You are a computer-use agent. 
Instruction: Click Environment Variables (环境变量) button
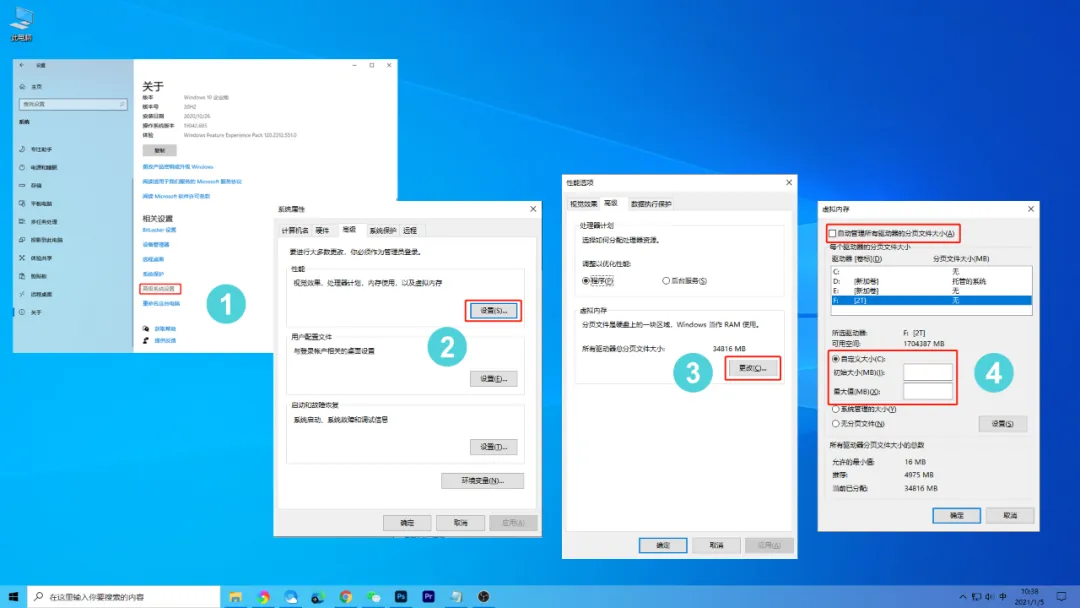[x=482, y=481]
